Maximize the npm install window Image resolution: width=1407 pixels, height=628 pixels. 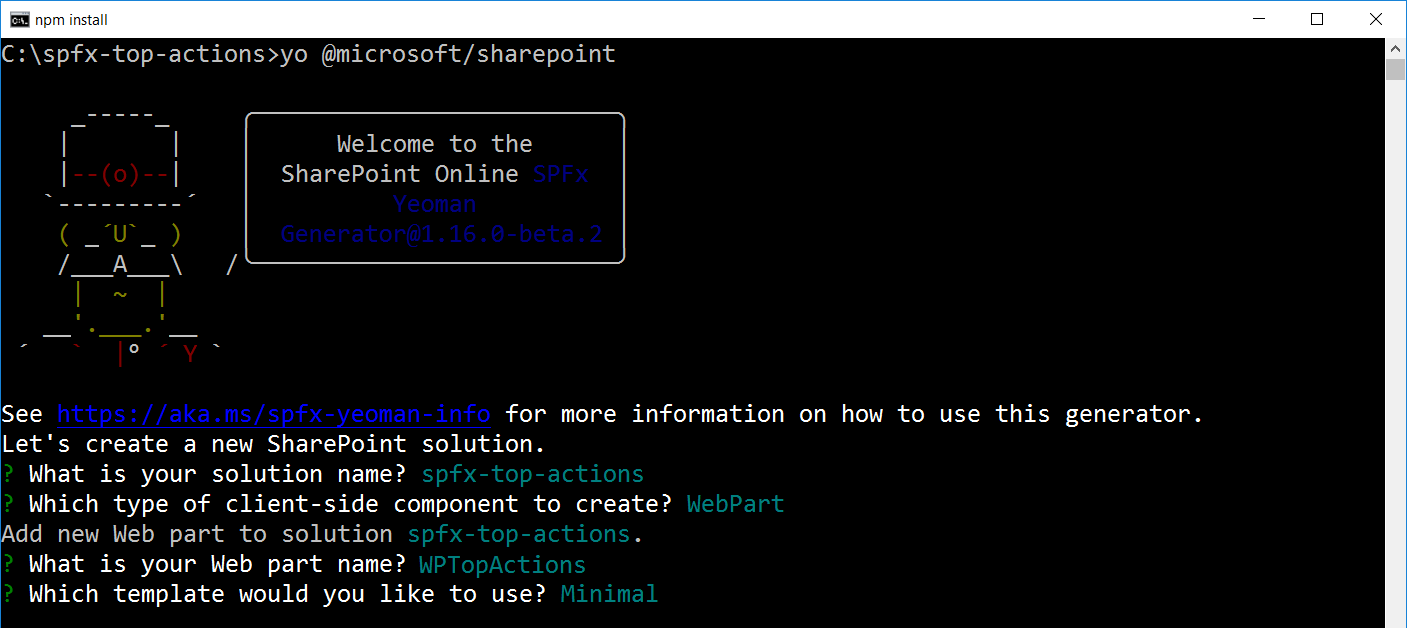point(1317,19)
